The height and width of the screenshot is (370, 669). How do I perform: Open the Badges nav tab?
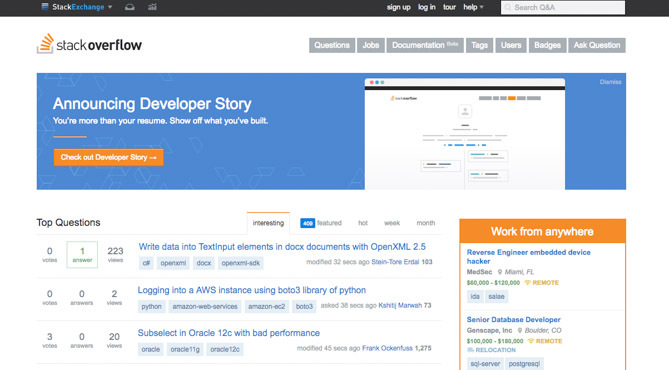[547, 45]
